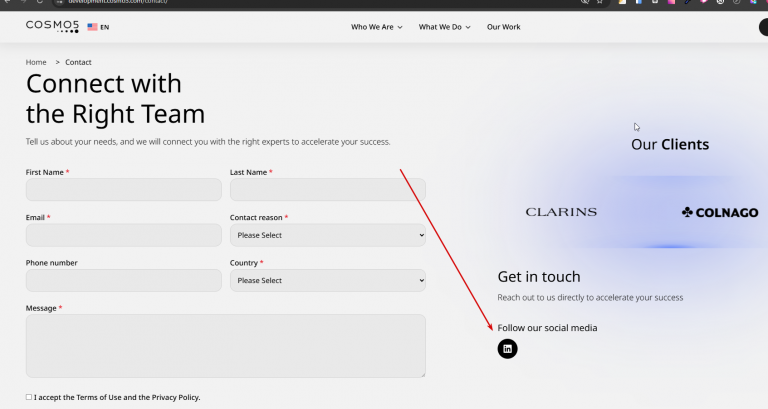Focus the Last Name input field
The width and height of the screenshot is (768, 409).
point(328,190)
